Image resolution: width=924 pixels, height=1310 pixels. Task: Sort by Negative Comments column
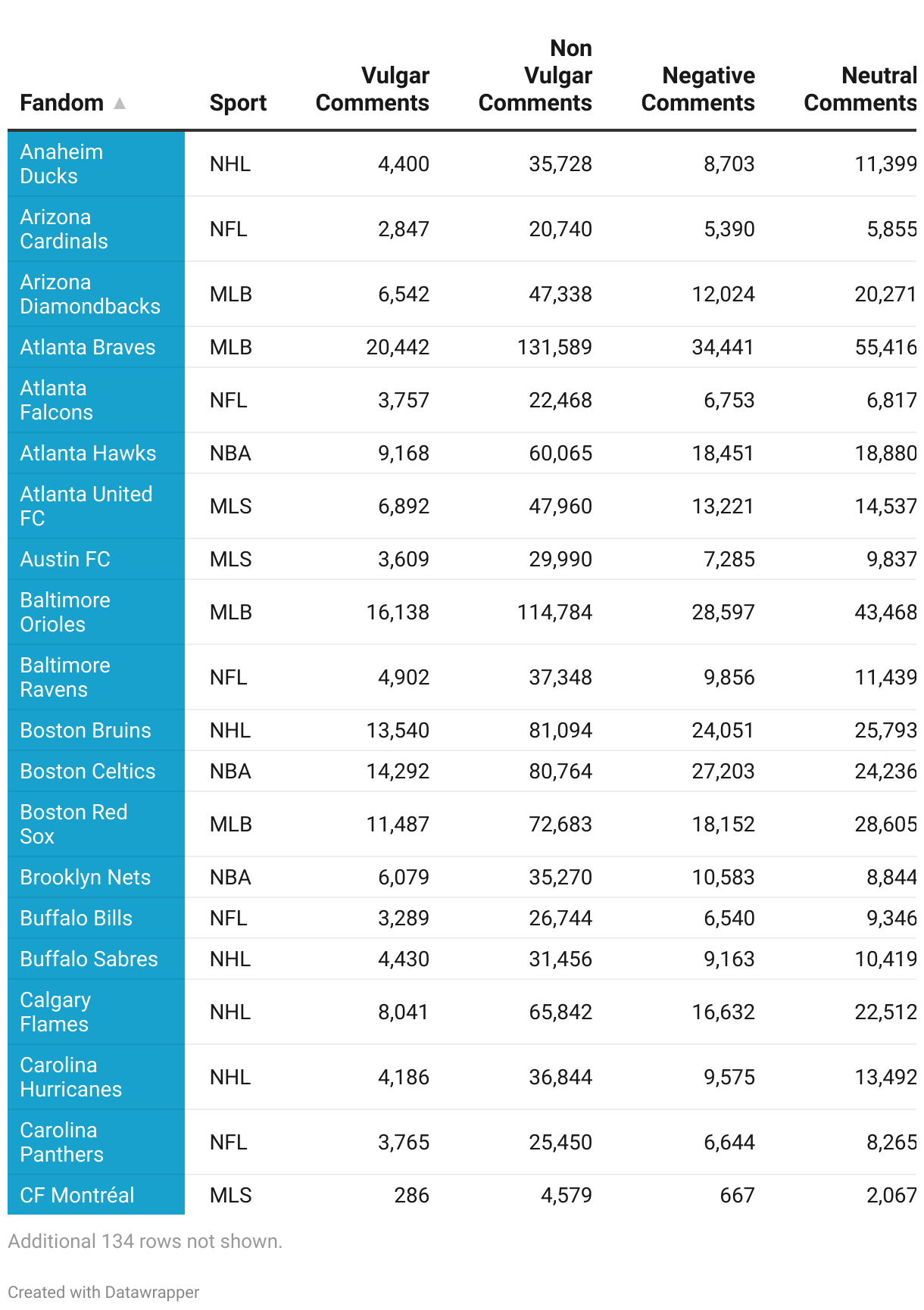tap(698, 89)
